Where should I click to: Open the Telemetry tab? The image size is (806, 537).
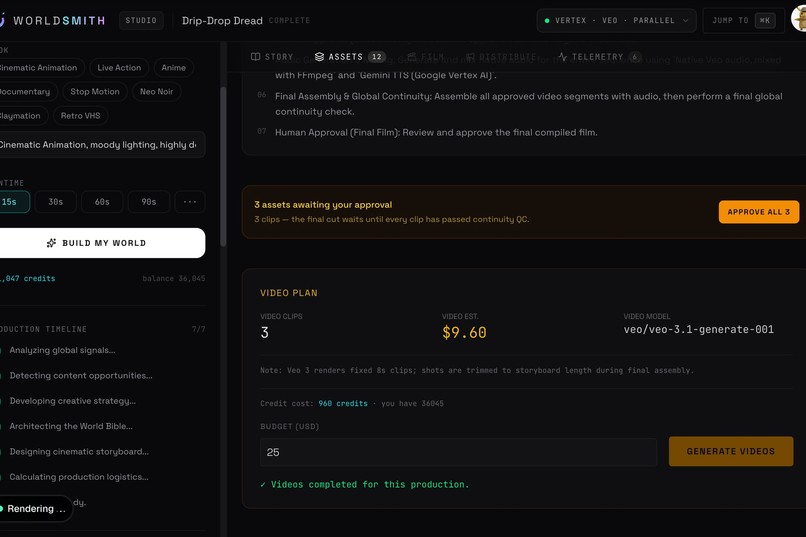599,57
